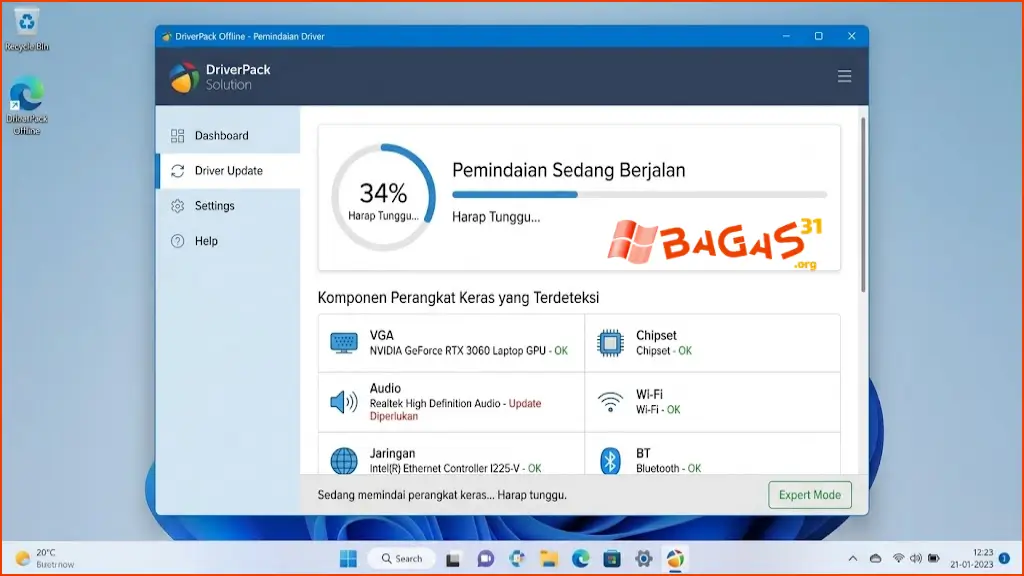The height and width of the screenshot is (576, 1024).
Task: Open Settings gear on the taskbar
Action: [644, 559]
